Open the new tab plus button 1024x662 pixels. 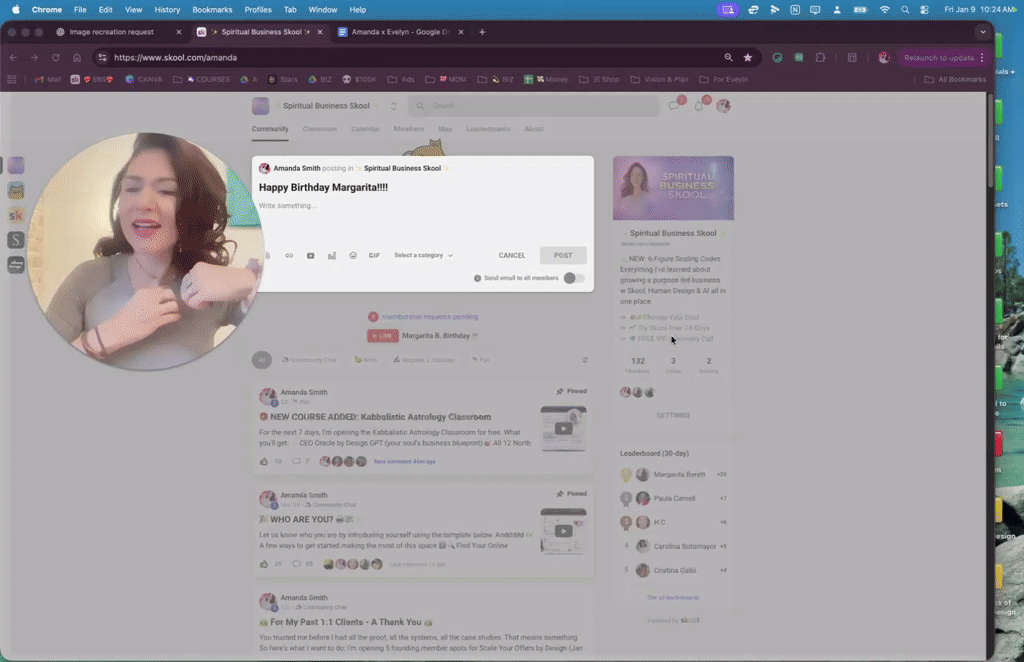[x=482, y=32]
